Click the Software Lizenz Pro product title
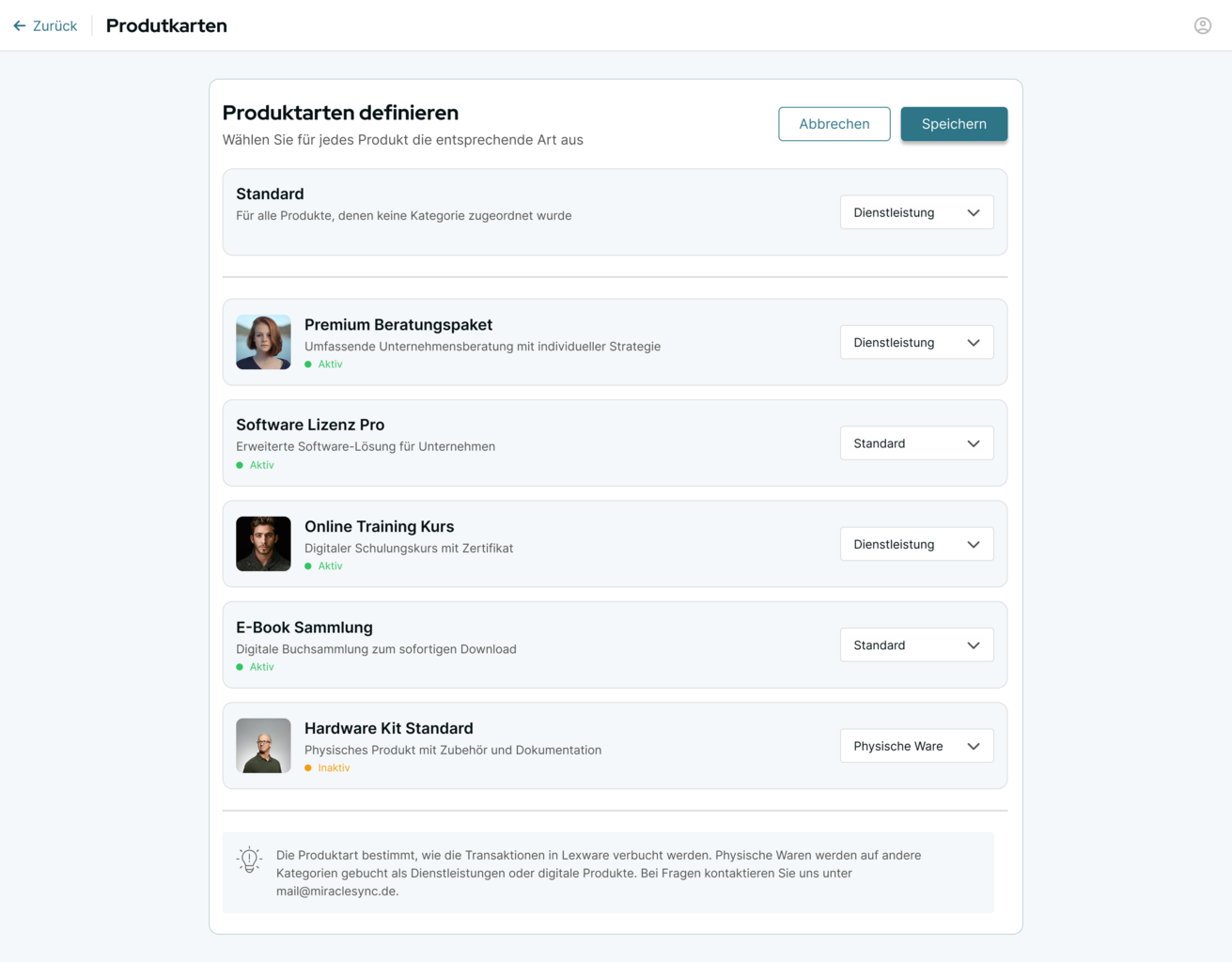 (310, 425)
